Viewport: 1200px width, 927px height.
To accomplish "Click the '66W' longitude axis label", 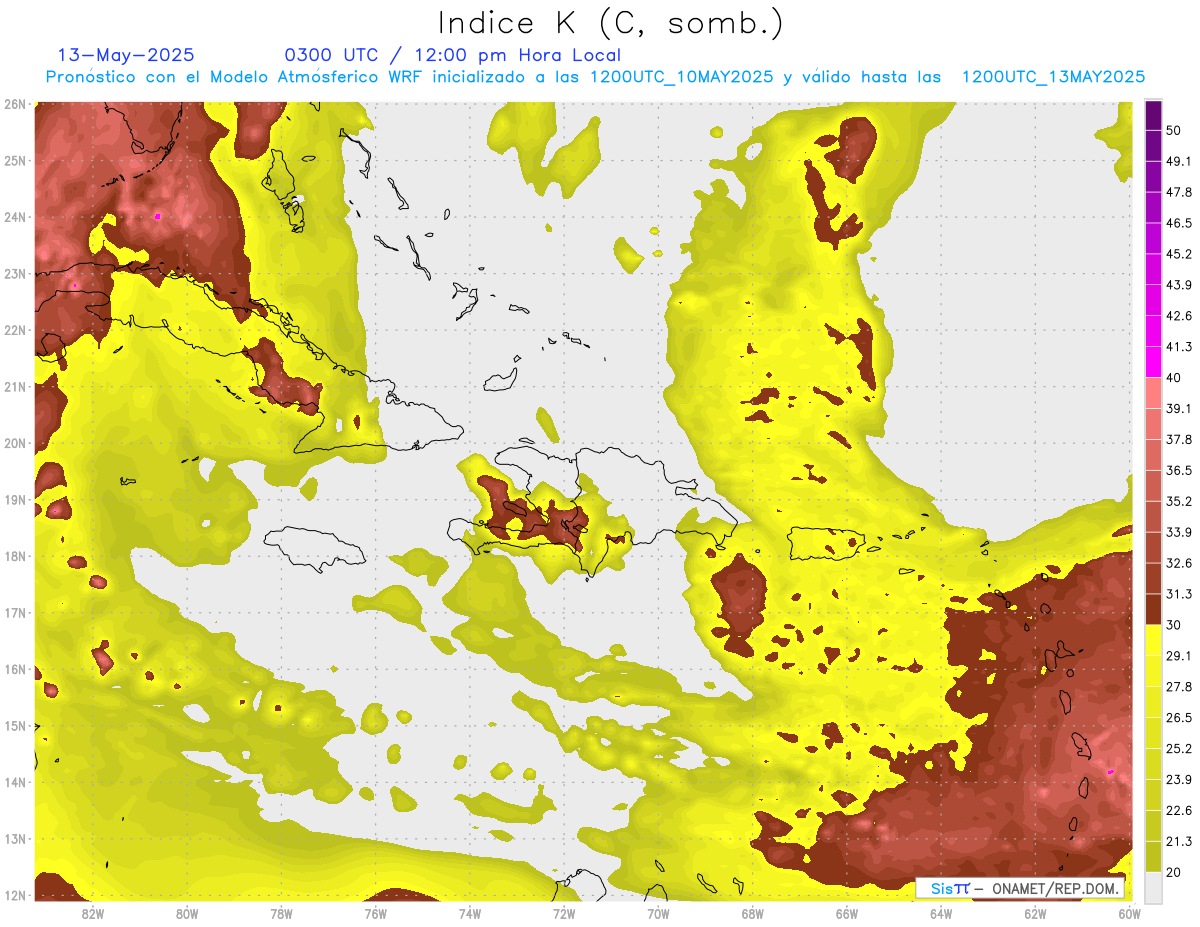I will [846, 914].
